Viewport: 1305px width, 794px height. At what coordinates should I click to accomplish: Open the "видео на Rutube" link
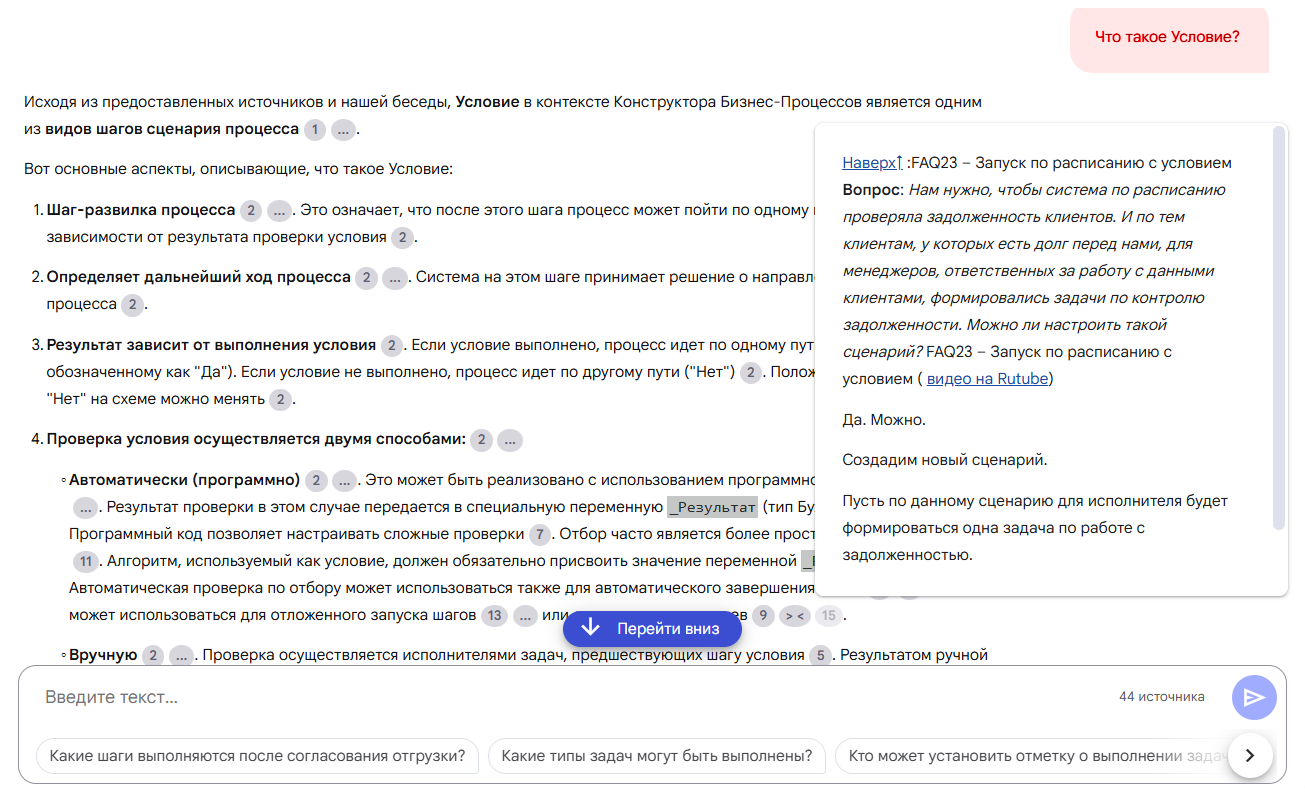[x=987, y=379]
